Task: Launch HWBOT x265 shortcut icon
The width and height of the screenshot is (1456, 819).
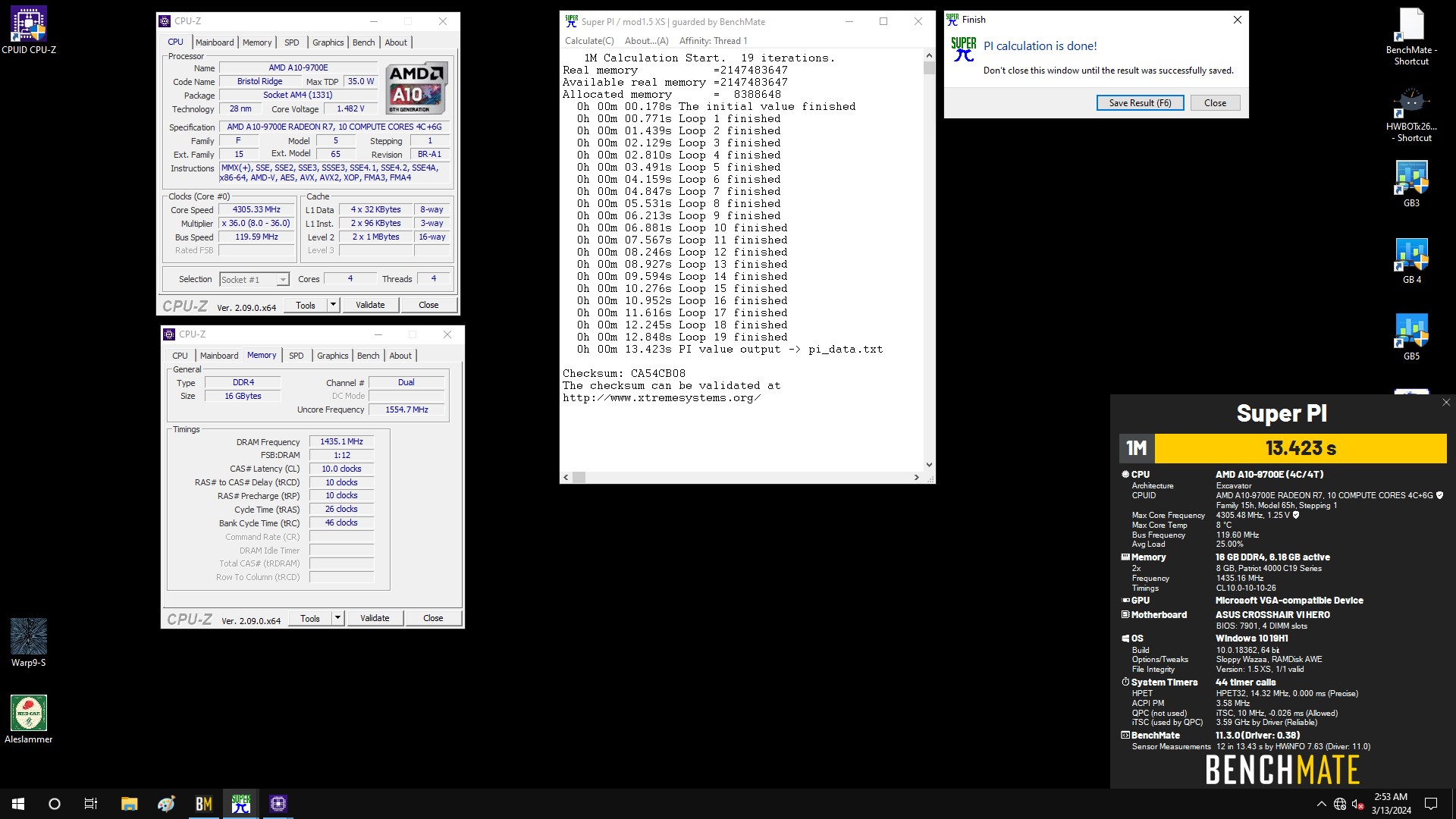Action: (1411, 114)
